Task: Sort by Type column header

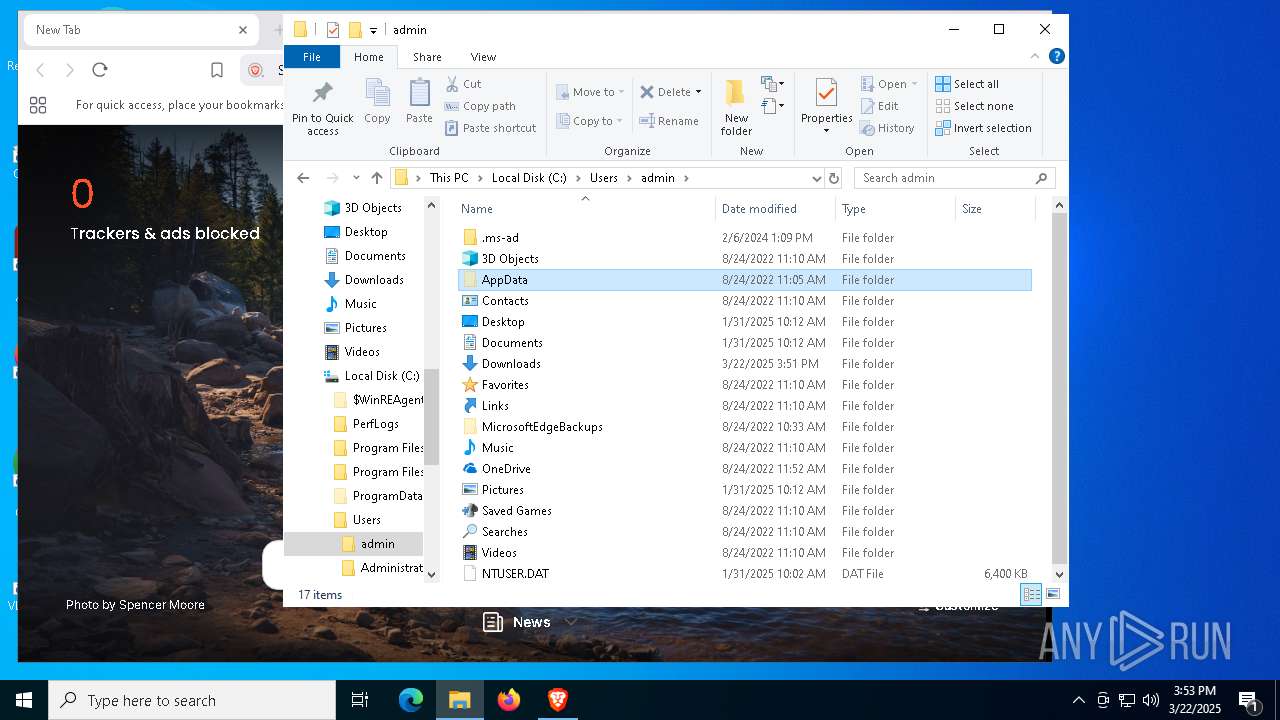Action: point(895,208)
